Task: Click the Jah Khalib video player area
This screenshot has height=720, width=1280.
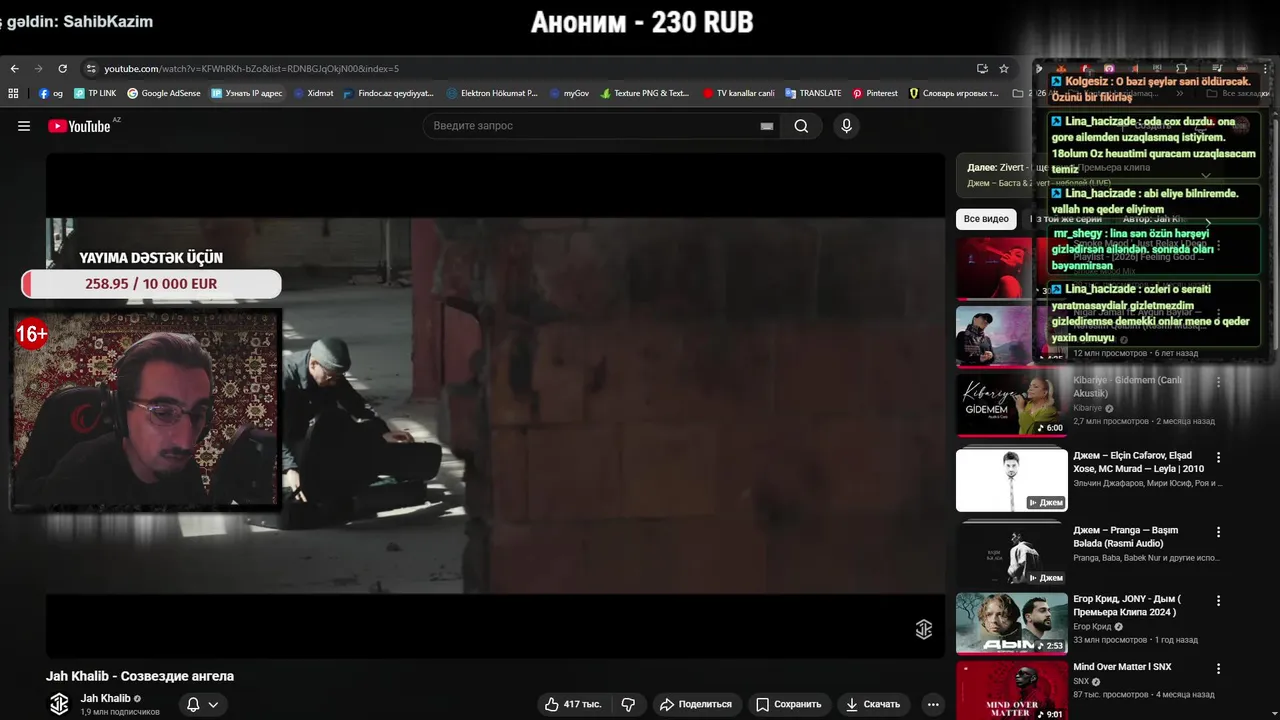Action: click(496, 406)
